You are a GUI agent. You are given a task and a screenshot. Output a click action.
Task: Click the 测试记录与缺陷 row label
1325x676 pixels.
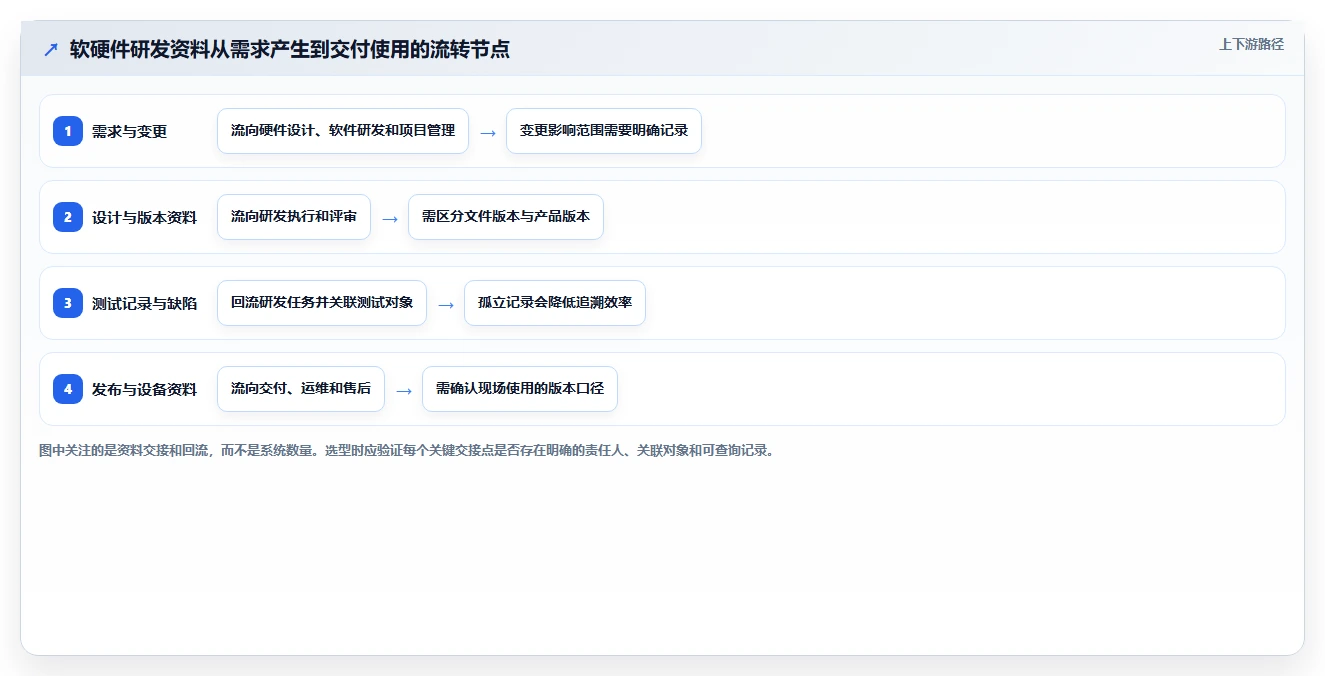click(145, 303)
